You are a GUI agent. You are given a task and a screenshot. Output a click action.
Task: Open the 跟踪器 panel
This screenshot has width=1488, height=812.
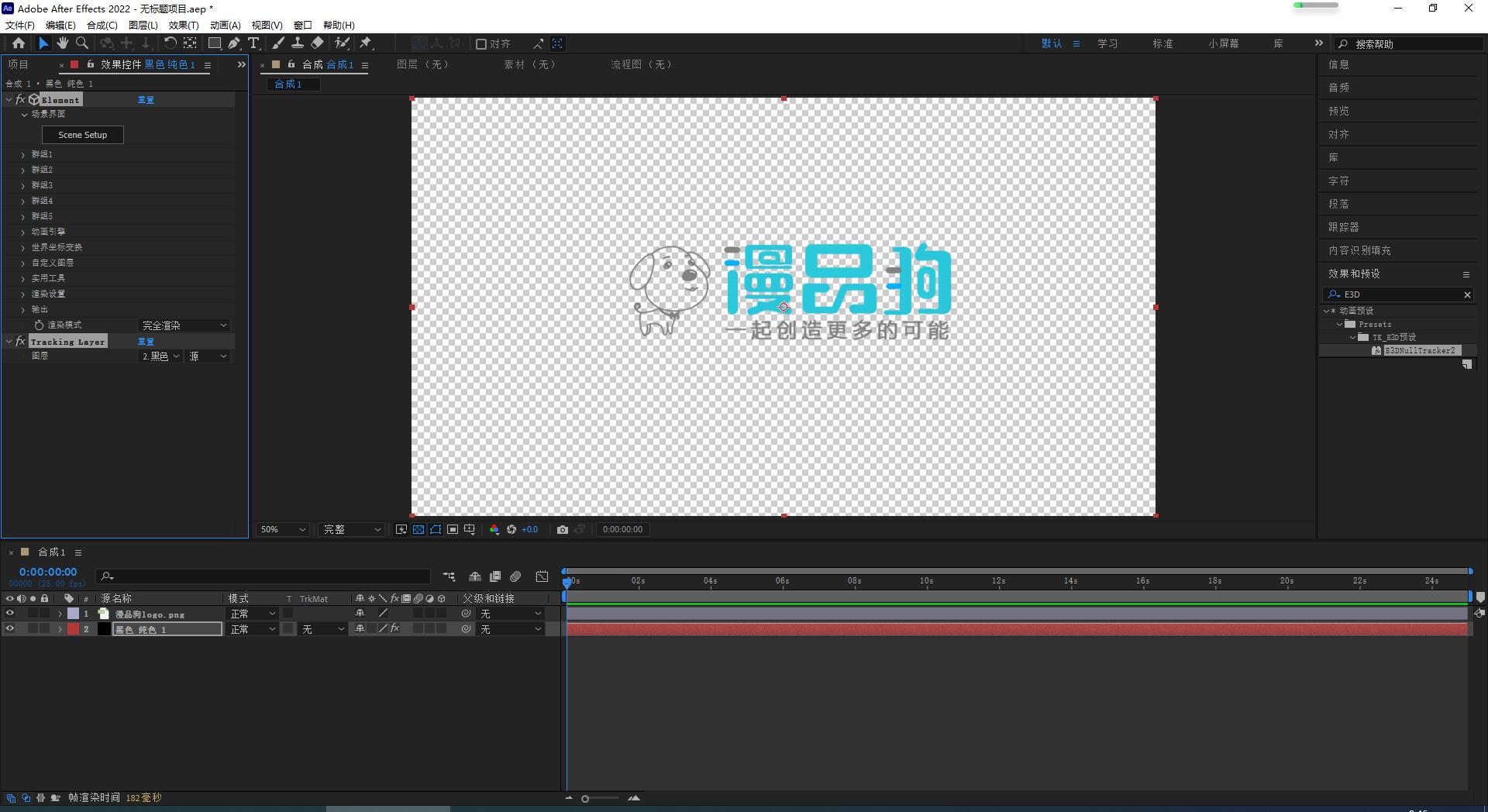pyautogui.click(x=1344, y=228)
